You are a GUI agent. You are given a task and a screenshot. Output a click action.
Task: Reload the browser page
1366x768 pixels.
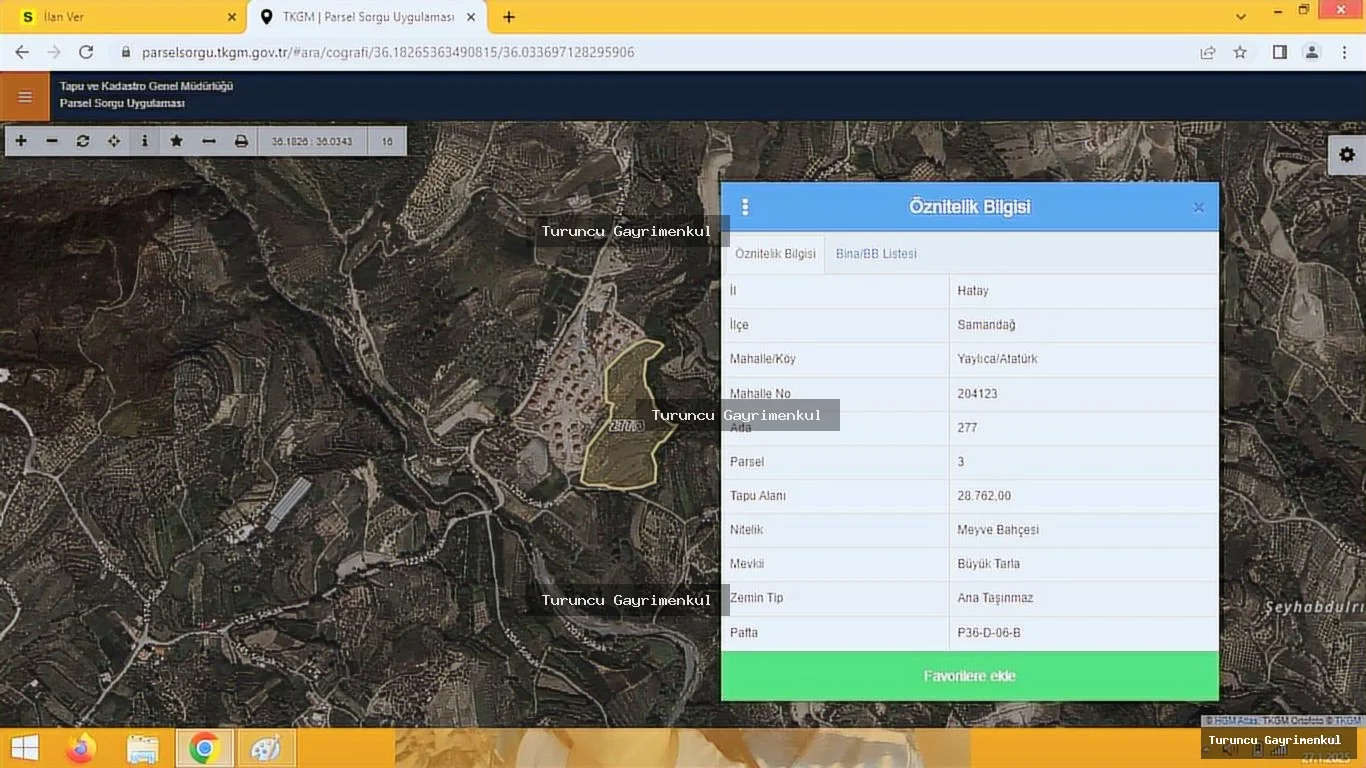click(x=86, y=52)
